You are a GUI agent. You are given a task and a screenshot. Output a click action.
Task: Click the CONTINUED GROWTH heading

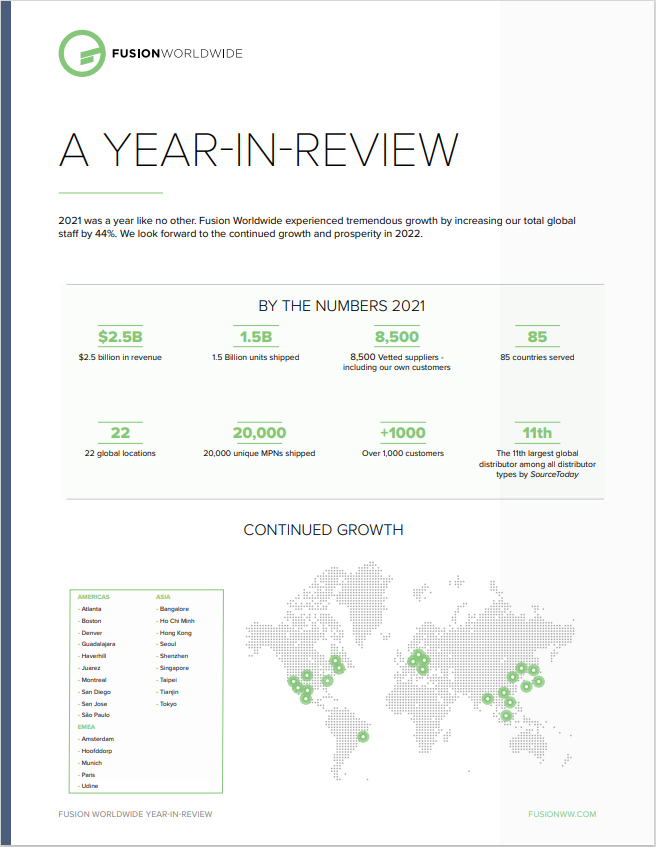[323, 530]
